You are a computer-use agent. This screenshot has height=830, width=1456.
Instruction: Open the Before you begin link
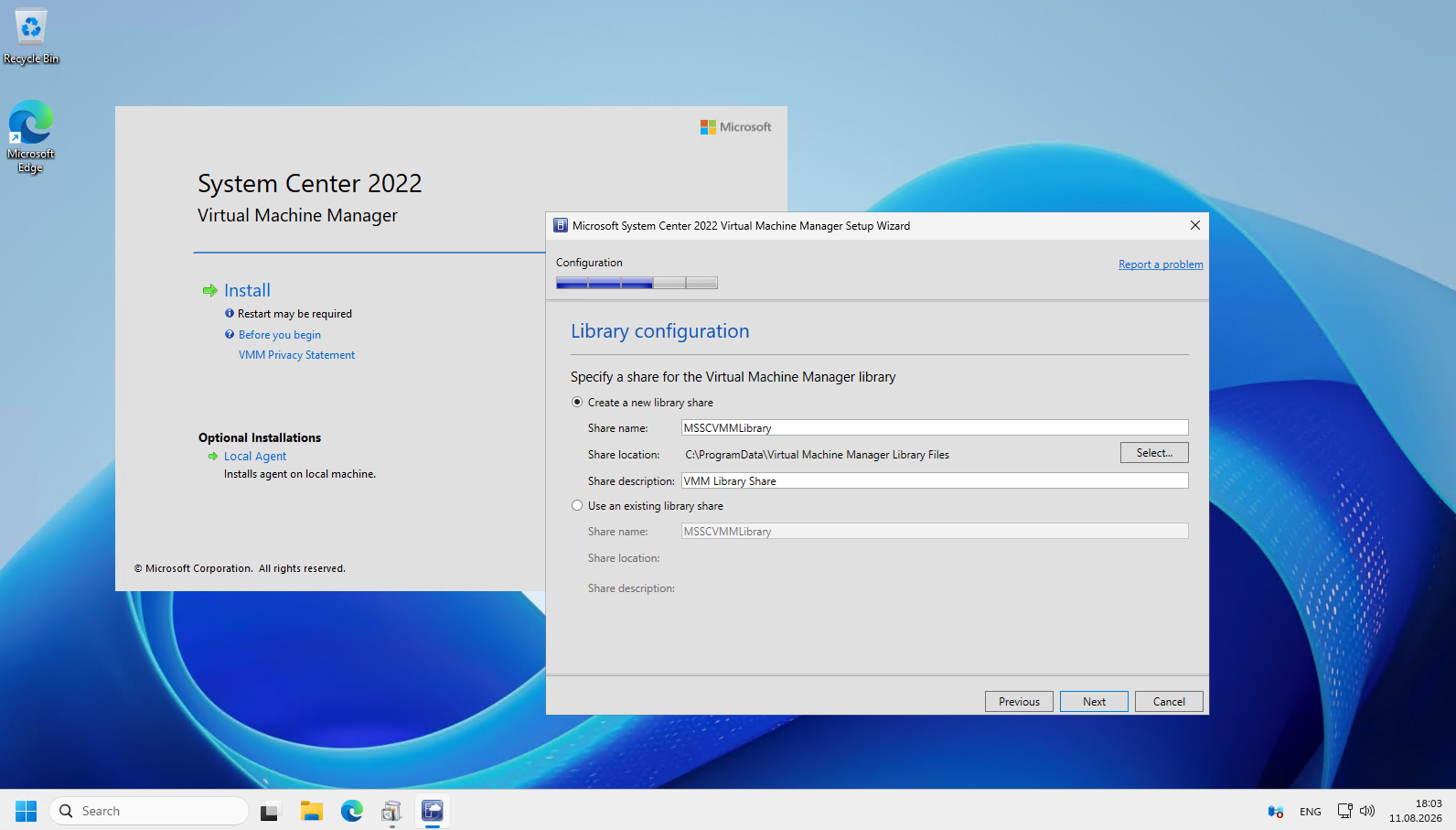tap(280, 335)
